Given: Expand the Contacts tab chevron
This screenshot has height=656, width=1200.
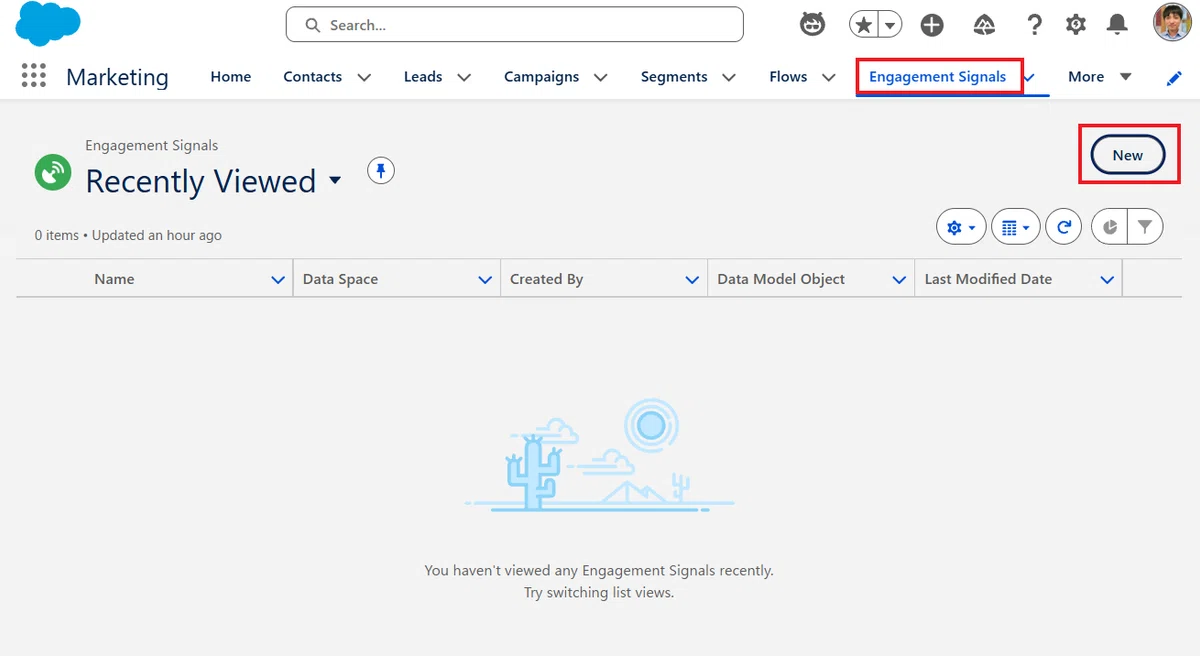Looking at the screenshot, I should tap(365, 78).
